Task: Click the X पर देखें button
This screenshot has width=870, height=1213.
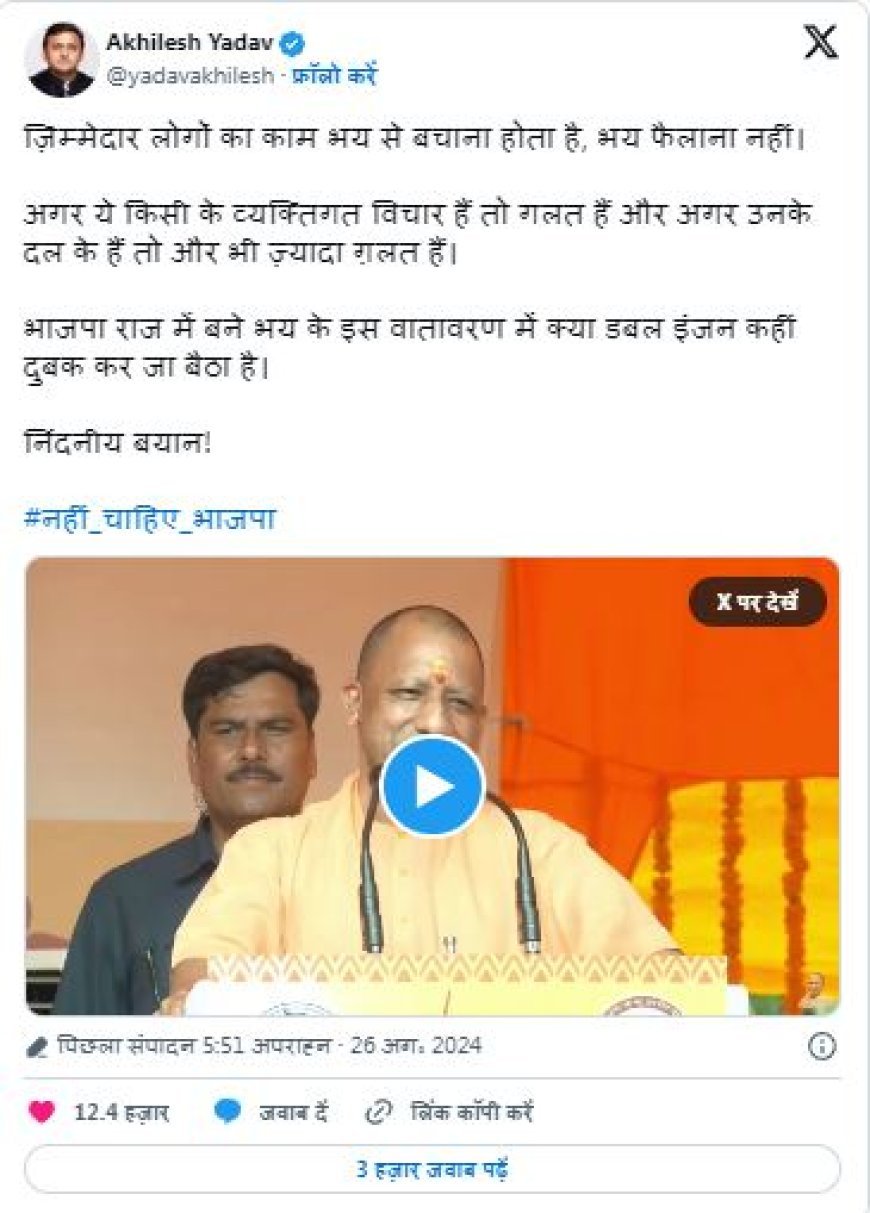Action: click(757, 602)
